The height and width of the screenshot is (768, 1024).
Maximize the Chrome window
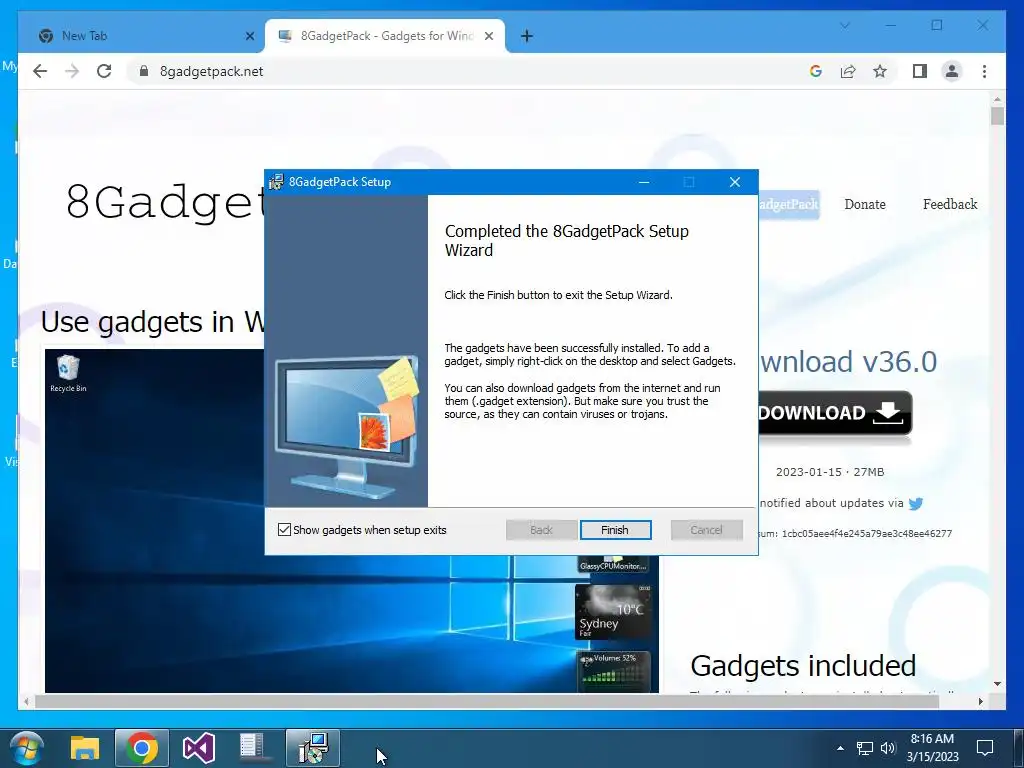tap(936, 25)
